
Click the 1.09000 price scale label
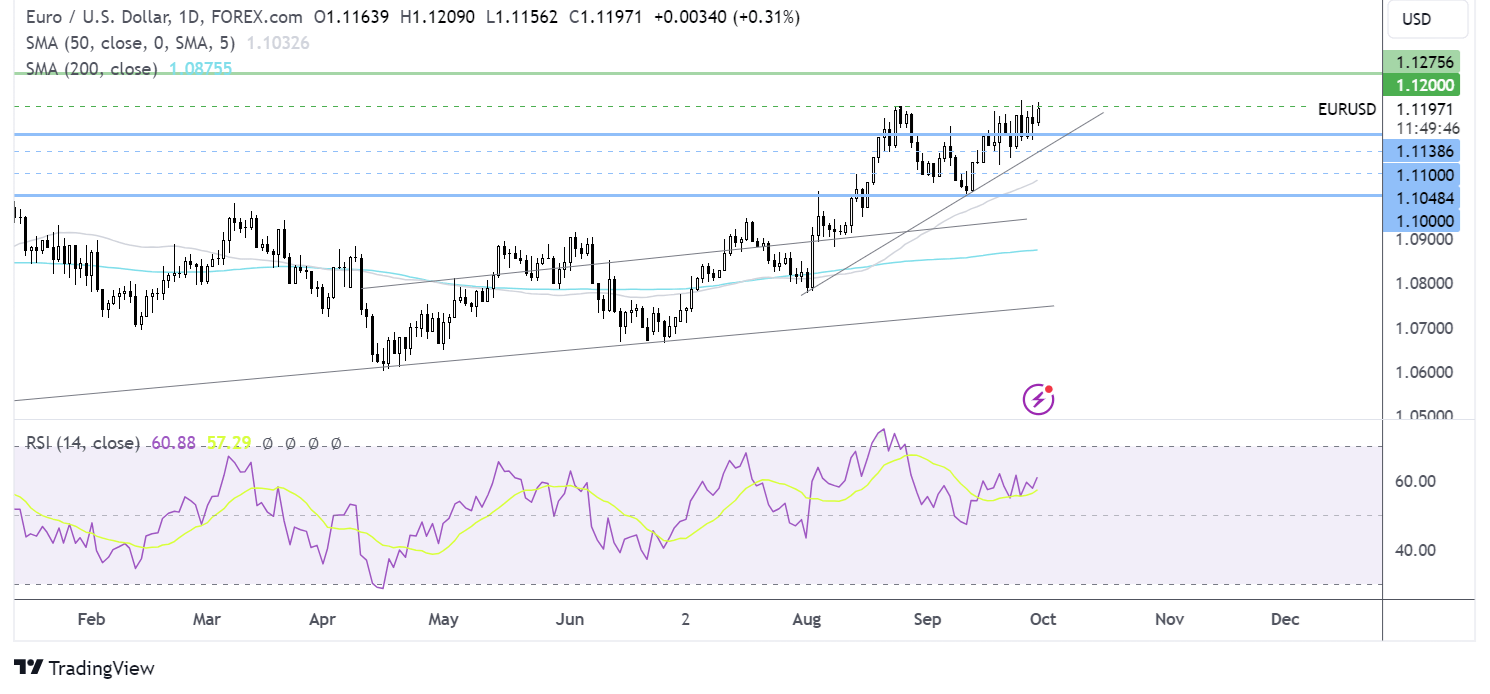[x=1426, y=240]
